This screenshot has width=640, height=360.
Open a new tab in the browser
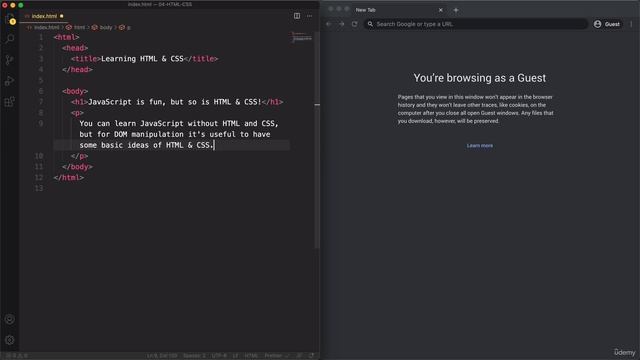point(456,10)
